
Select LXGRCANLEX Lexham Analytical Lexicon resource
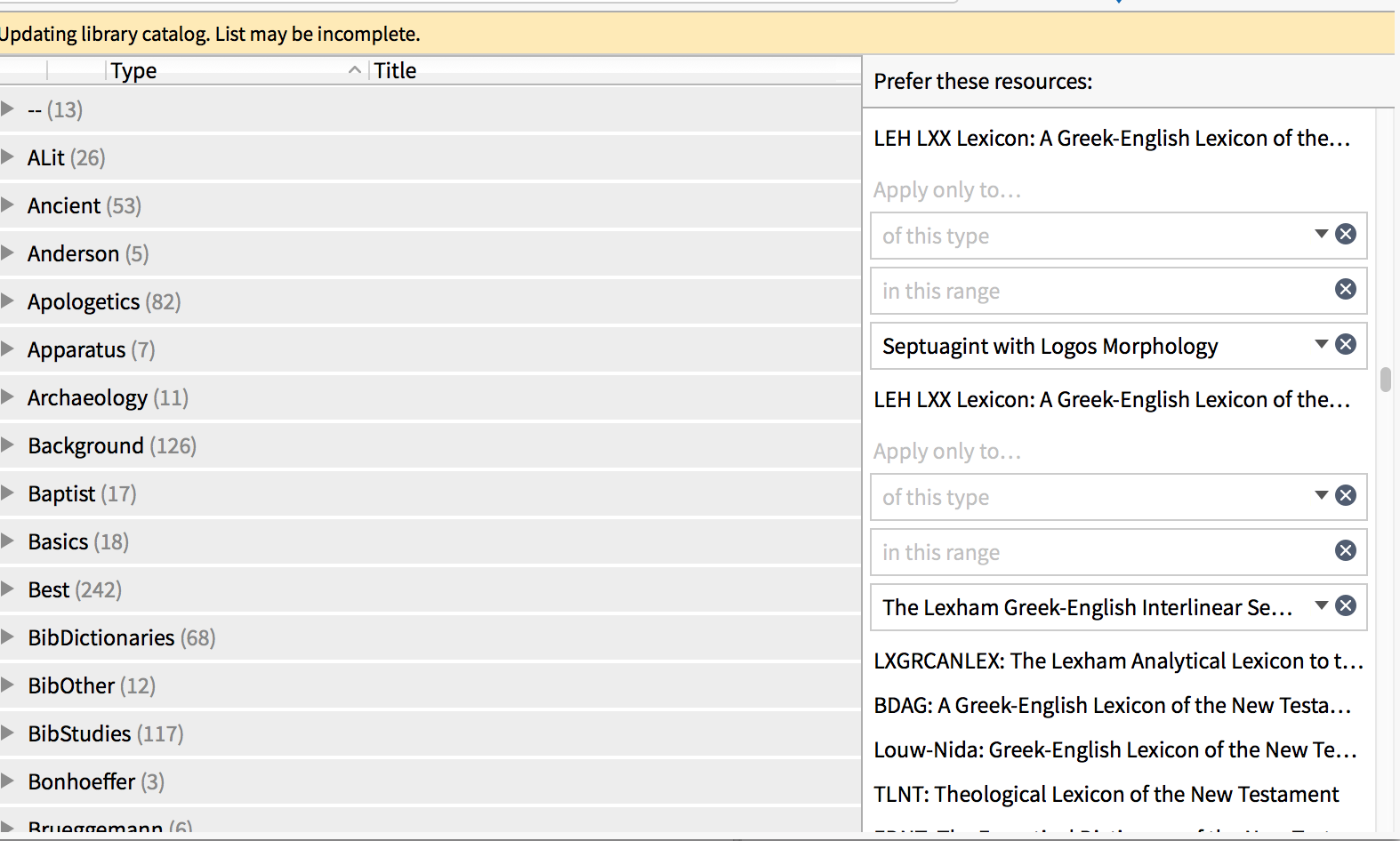point(1118,661)
